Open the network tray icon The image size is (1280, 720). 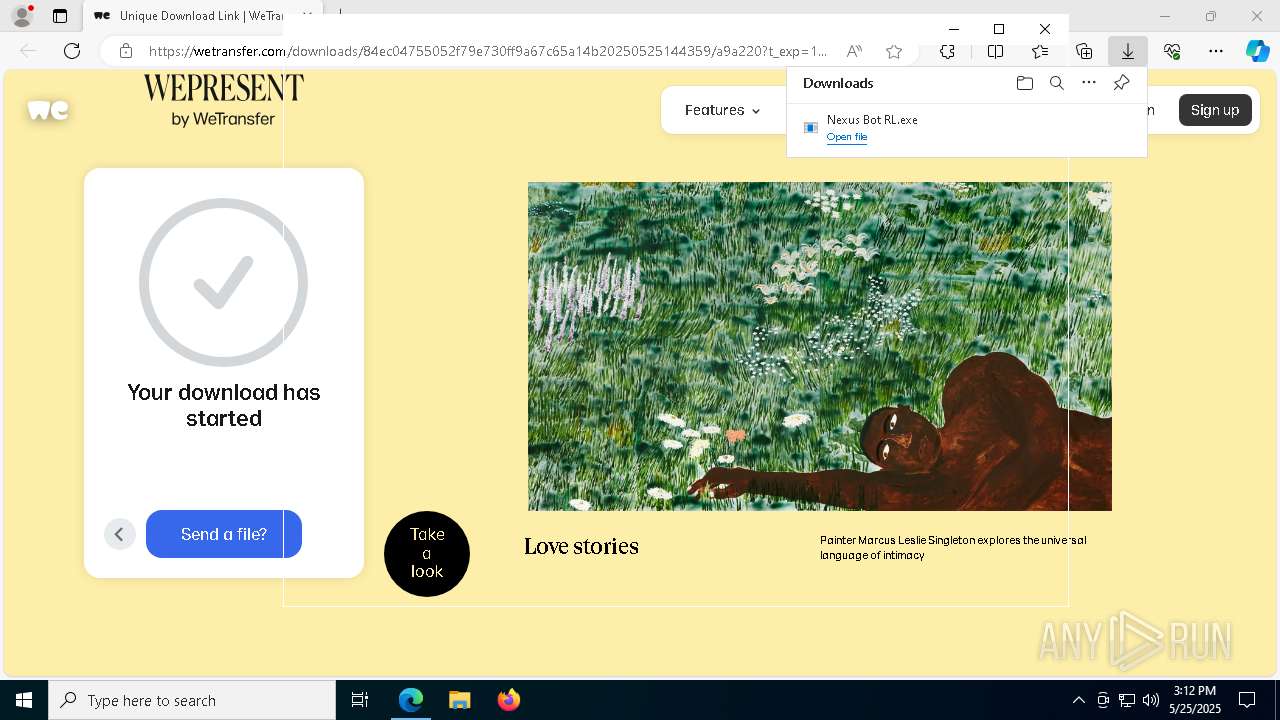[1126, 700]
